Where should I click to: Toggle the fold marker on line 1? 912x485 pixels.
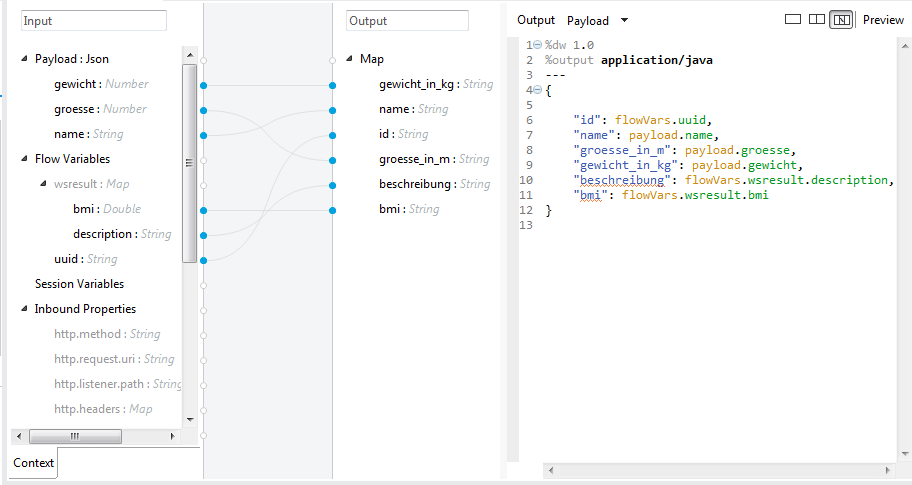537,45
